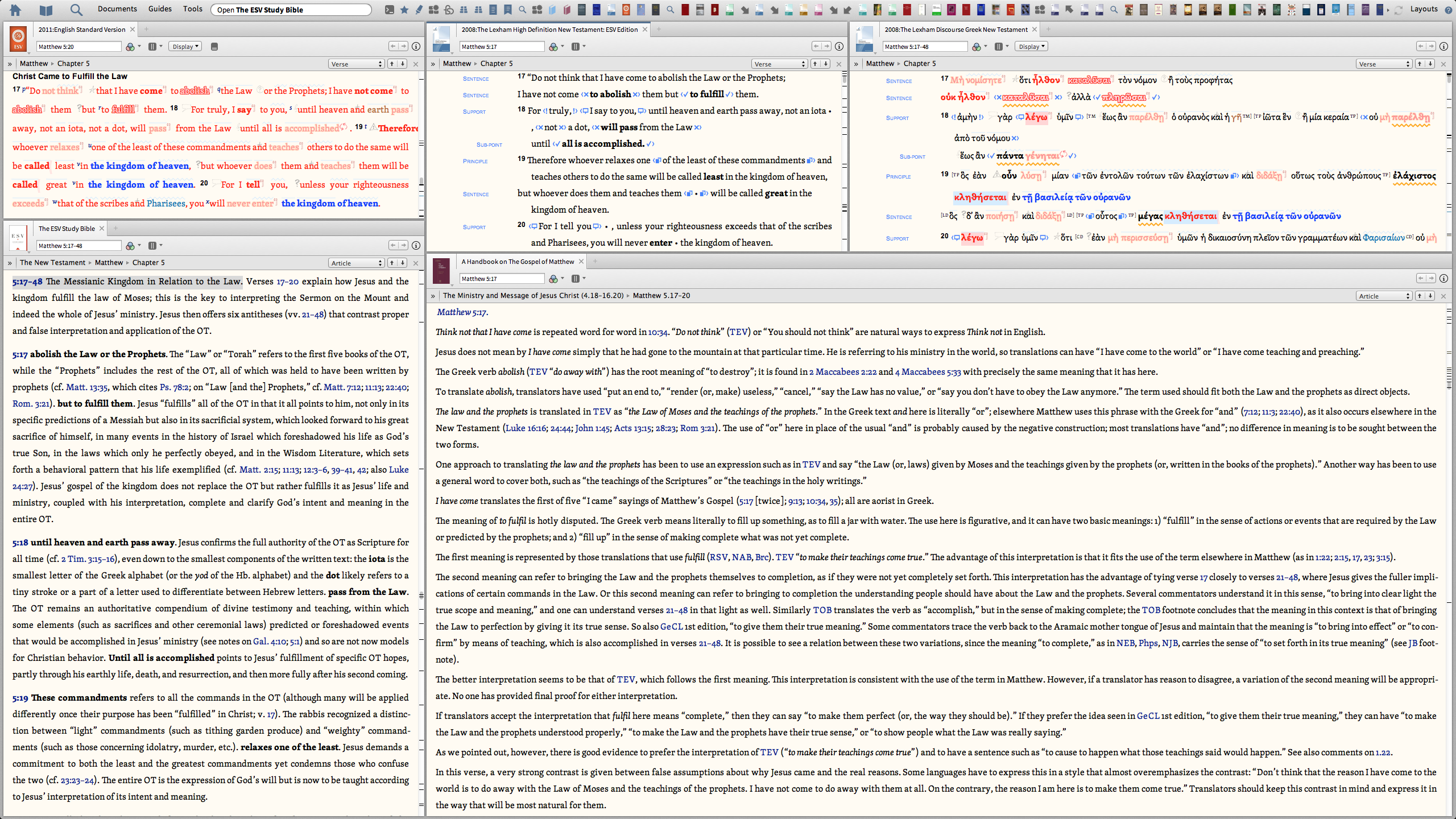Image resolution: width=1456 pixels, height=819 pixels.
Task: Select The ESV Study Bible tab
Action: [x=67, y=229]
